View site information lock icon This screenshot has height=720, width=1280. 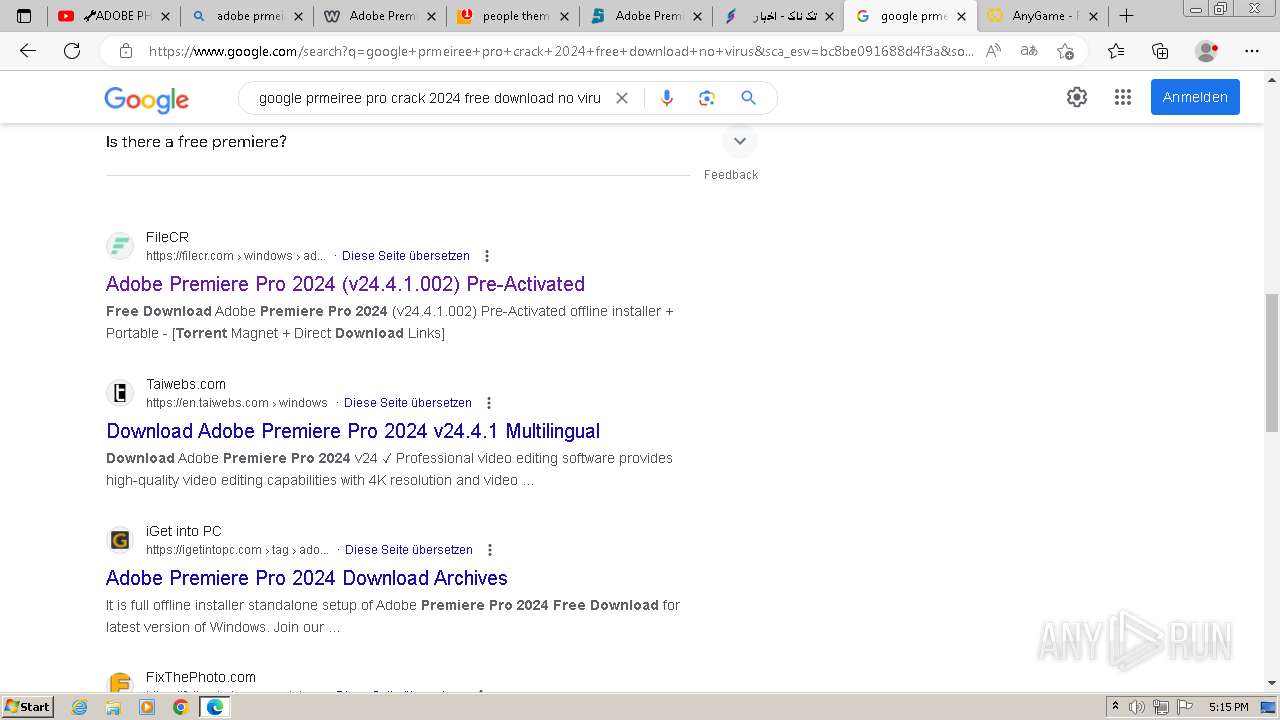[x=126, y=51]
